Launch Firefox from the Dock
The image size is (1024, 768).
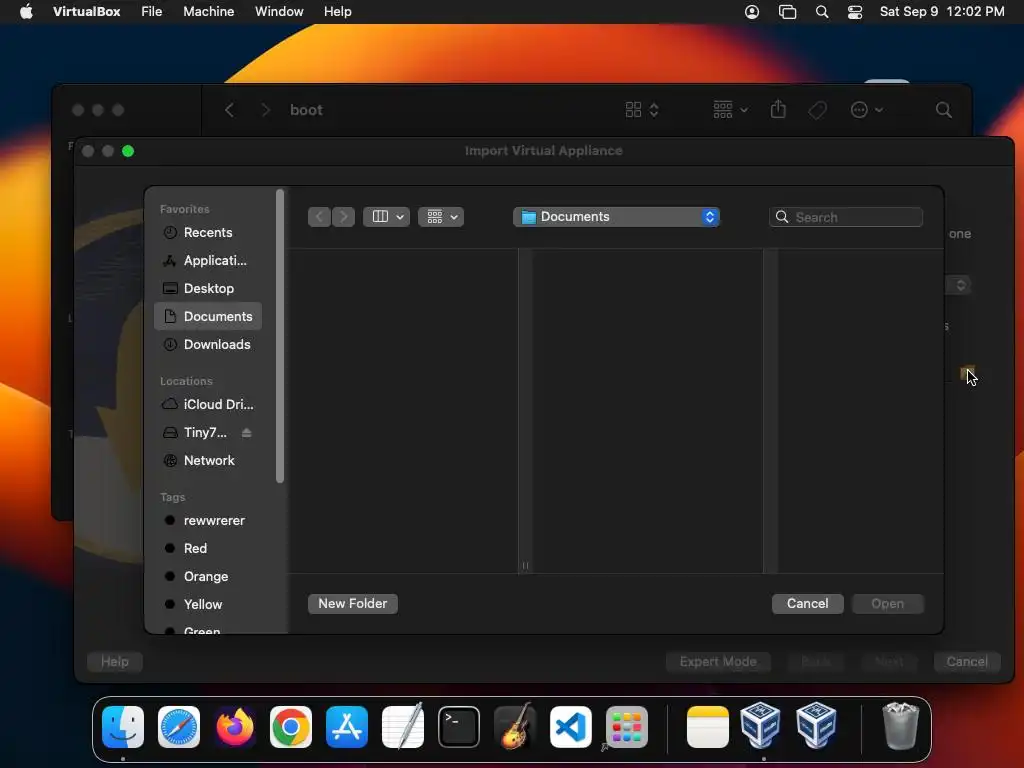pyautogui.click(x=235, y=726)
